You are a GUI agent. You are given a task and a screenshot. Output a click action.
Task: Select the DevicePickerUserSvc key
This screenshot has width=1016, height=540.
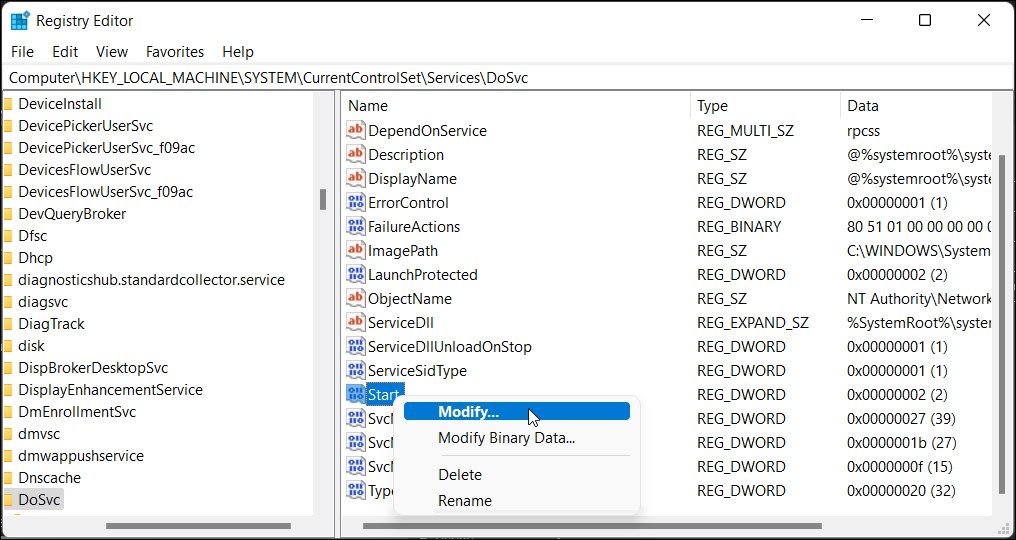(86, 126)
